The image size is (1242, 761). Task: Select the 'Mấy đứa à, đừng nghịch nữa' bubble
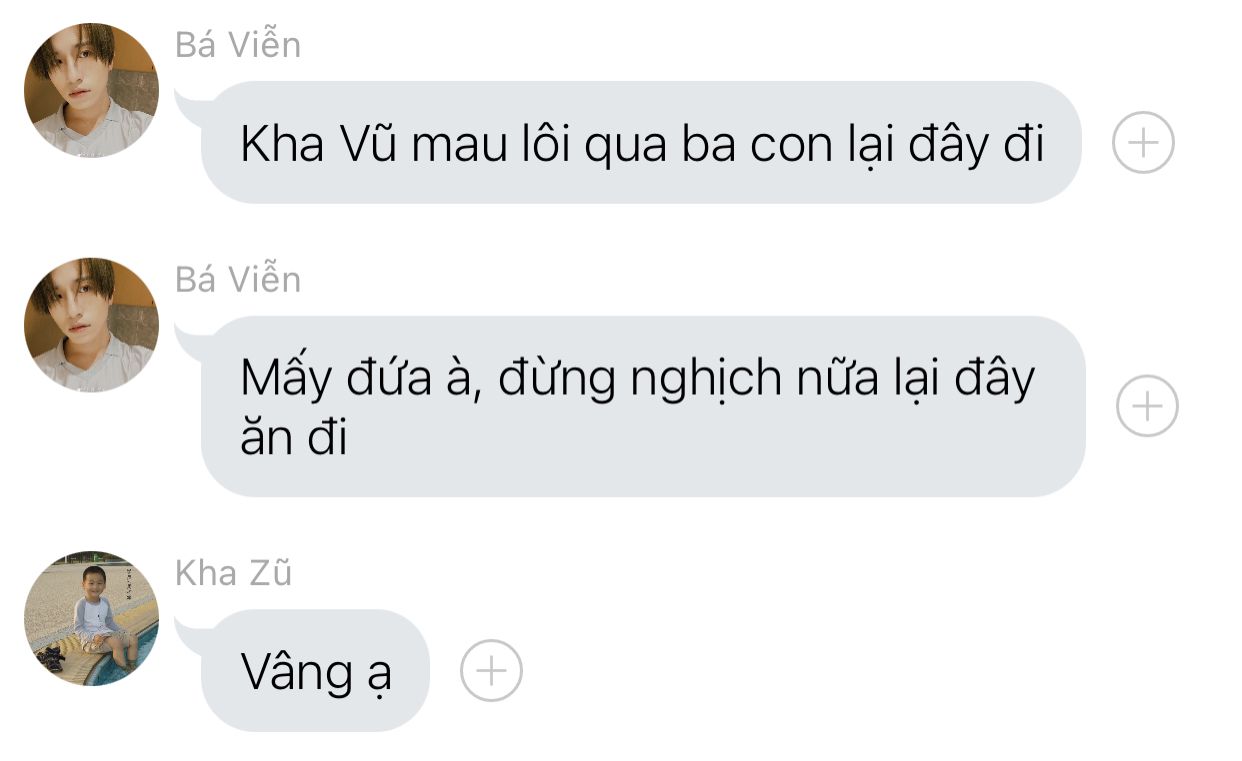(x=643, y=406)
